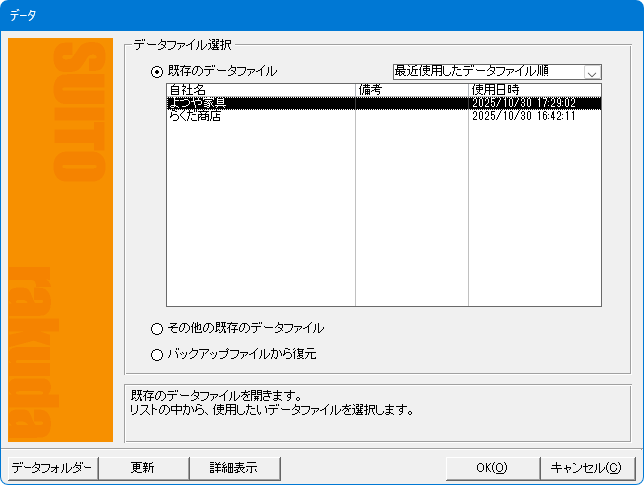Screen dimensions: 644x485
Task: Click the データ window title bar
Action: 320,16
